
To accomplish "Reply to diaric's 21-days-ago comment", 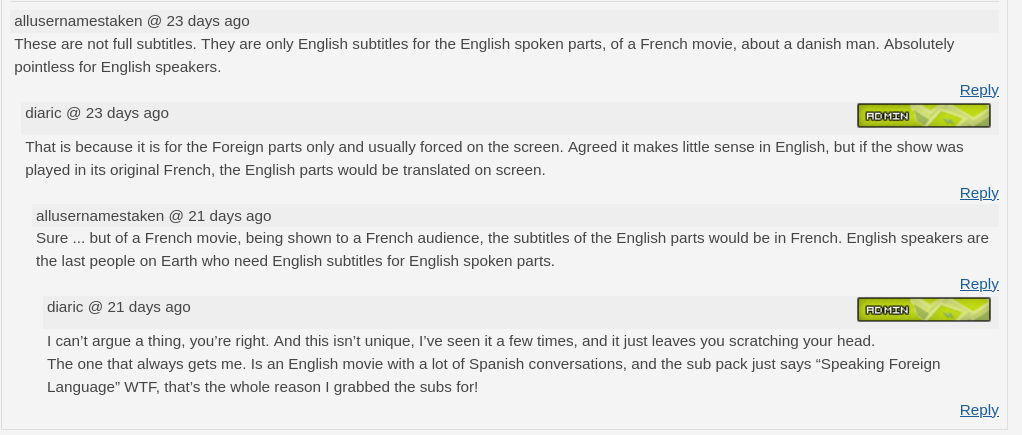I will click(979, 410).
